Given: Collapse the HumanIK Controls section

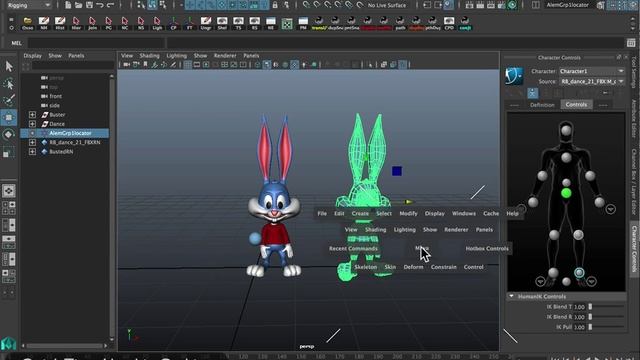Looking at the screenshot, I should coord(511,296).
